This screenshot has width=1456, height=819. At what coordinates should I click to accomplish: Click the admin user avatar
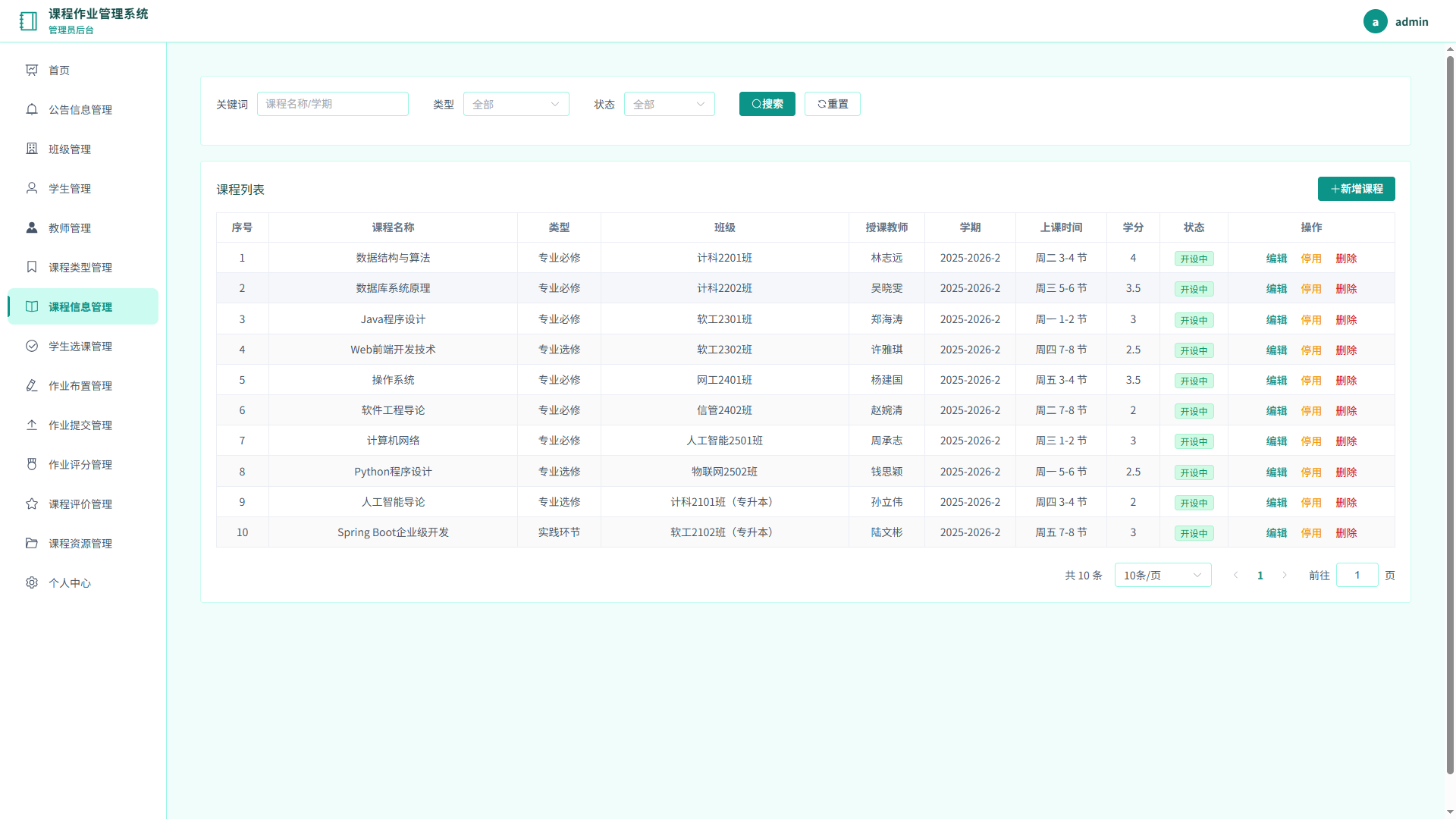1376,22
